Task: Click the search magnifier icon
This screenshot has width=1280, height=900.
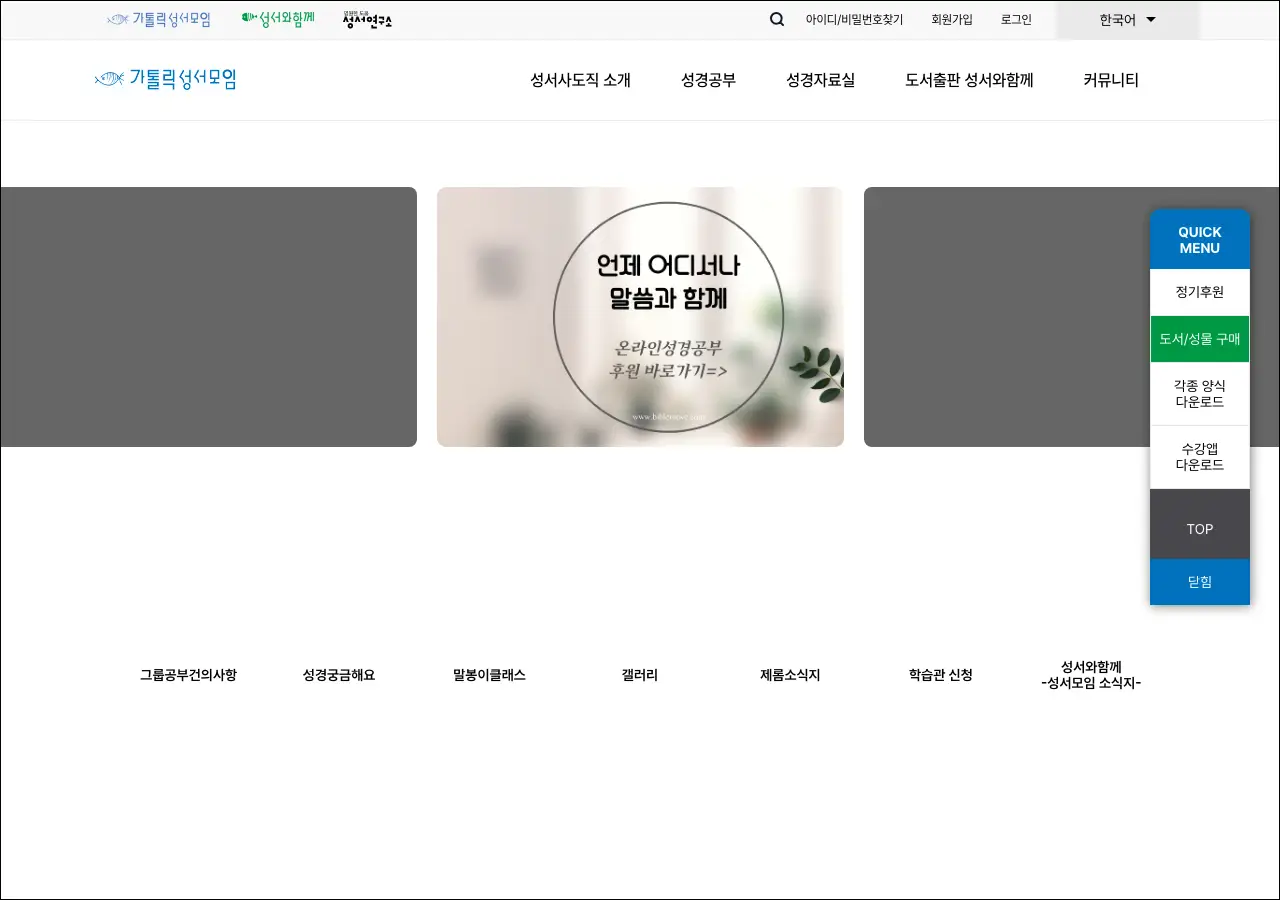Action: pyautogui.click(x=777, y=19)
